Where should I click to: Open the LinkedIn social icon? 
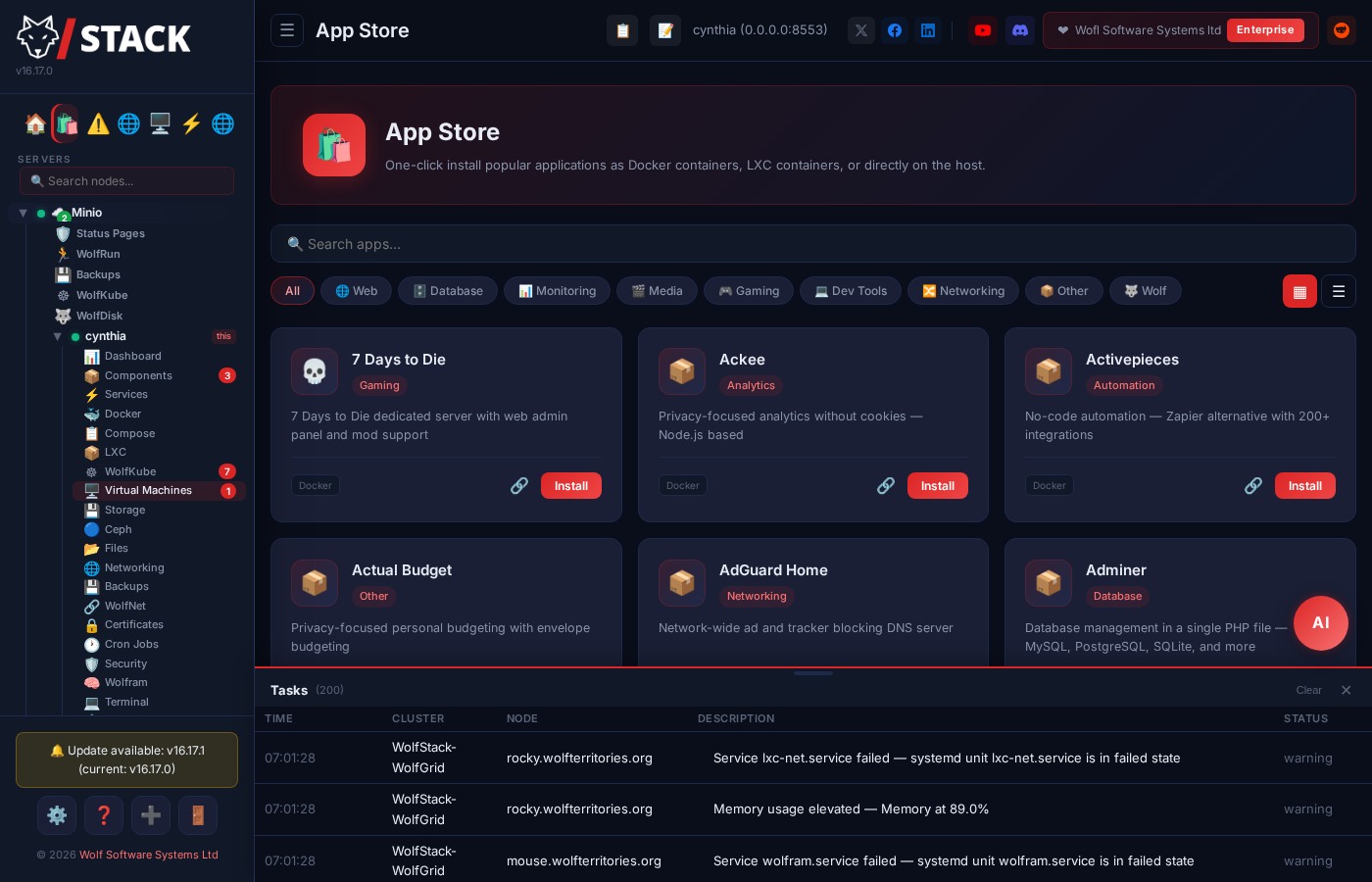coord(928,30)
